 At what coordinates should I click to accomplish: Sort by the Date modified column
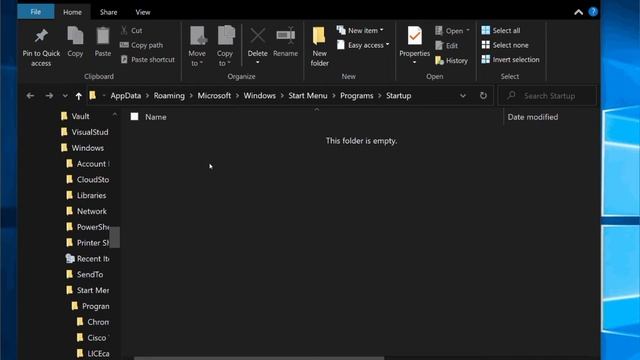click(533, 117)
